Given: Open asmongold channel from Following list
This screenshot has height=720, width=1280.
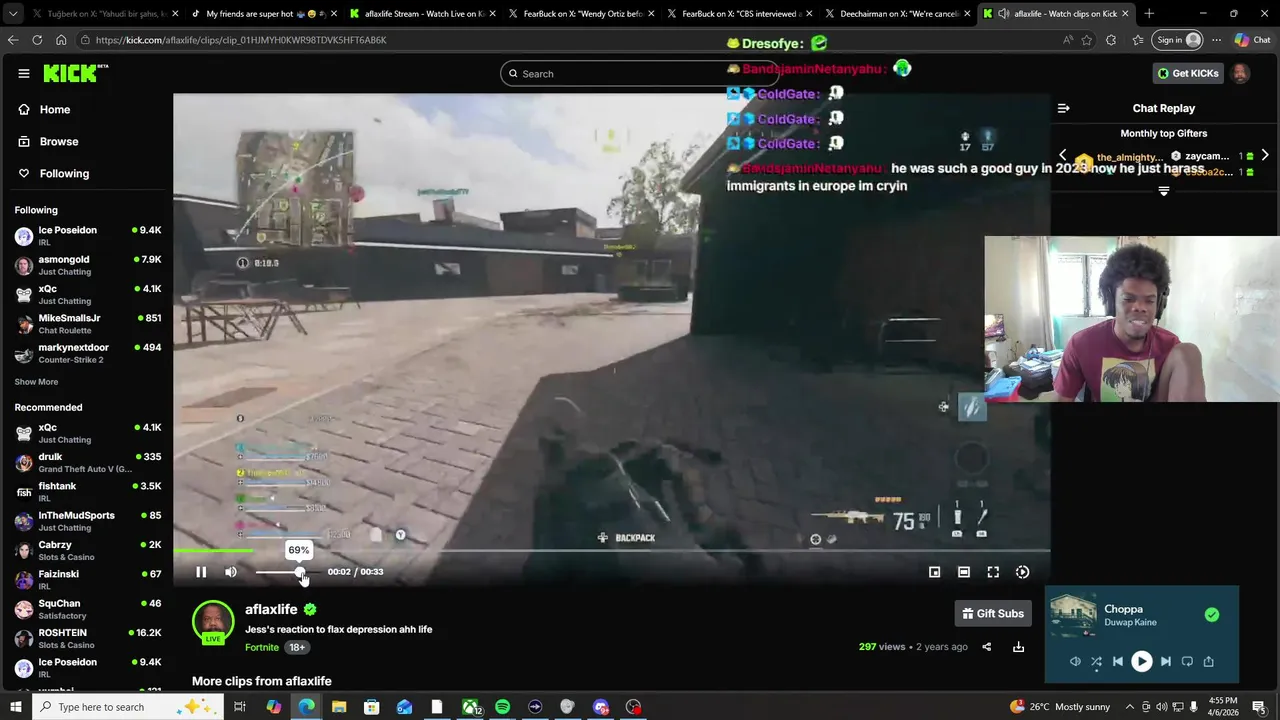Looking at the screenshot, I should (x=87, y=265).
